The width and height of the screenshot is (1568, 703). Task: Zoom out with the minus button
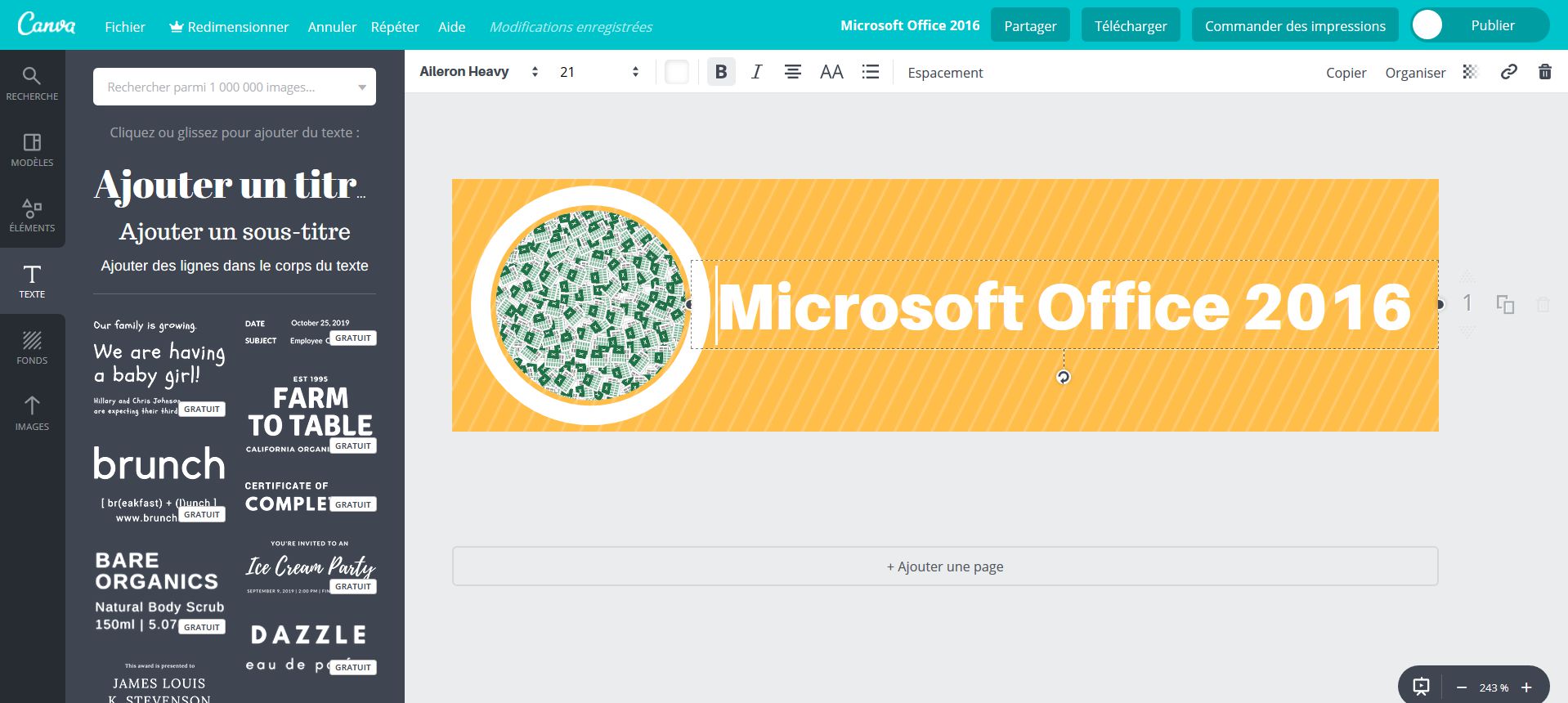(x=1462, y=687)
